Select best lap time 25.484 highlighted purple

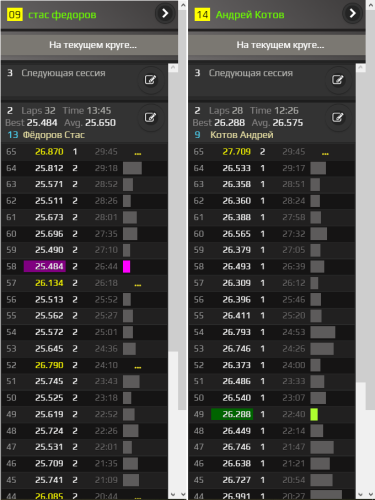(45, 266)
